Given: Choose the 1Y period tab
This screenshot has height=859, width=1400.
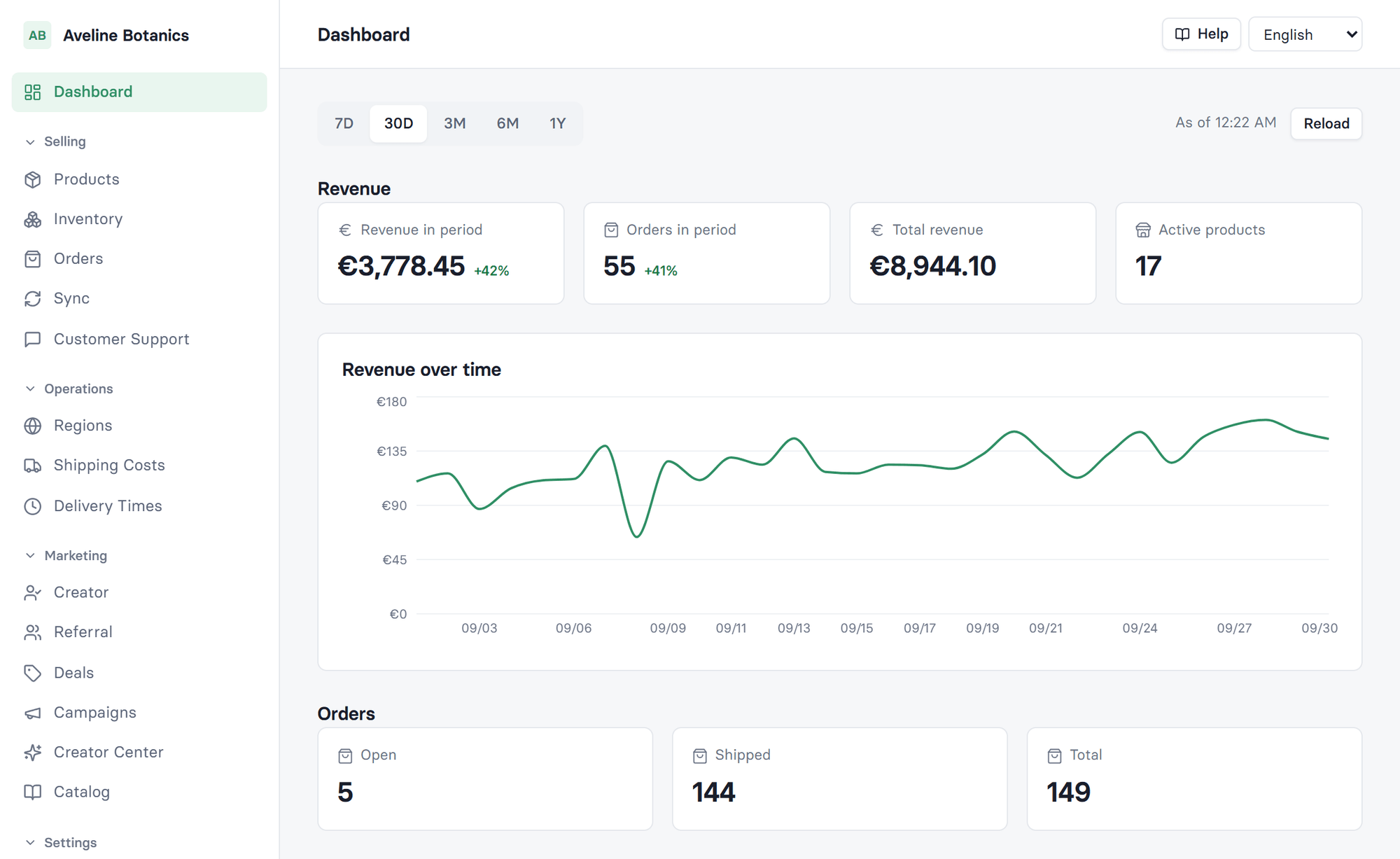Looking at the screenshot, I should (557, 124).
